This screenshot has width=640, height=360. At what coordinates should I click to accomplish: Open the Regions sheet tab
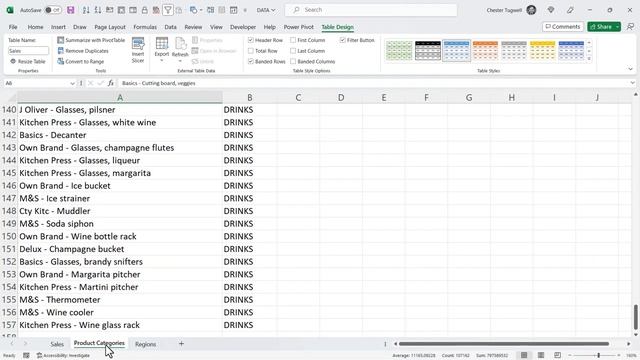(145, 344)
